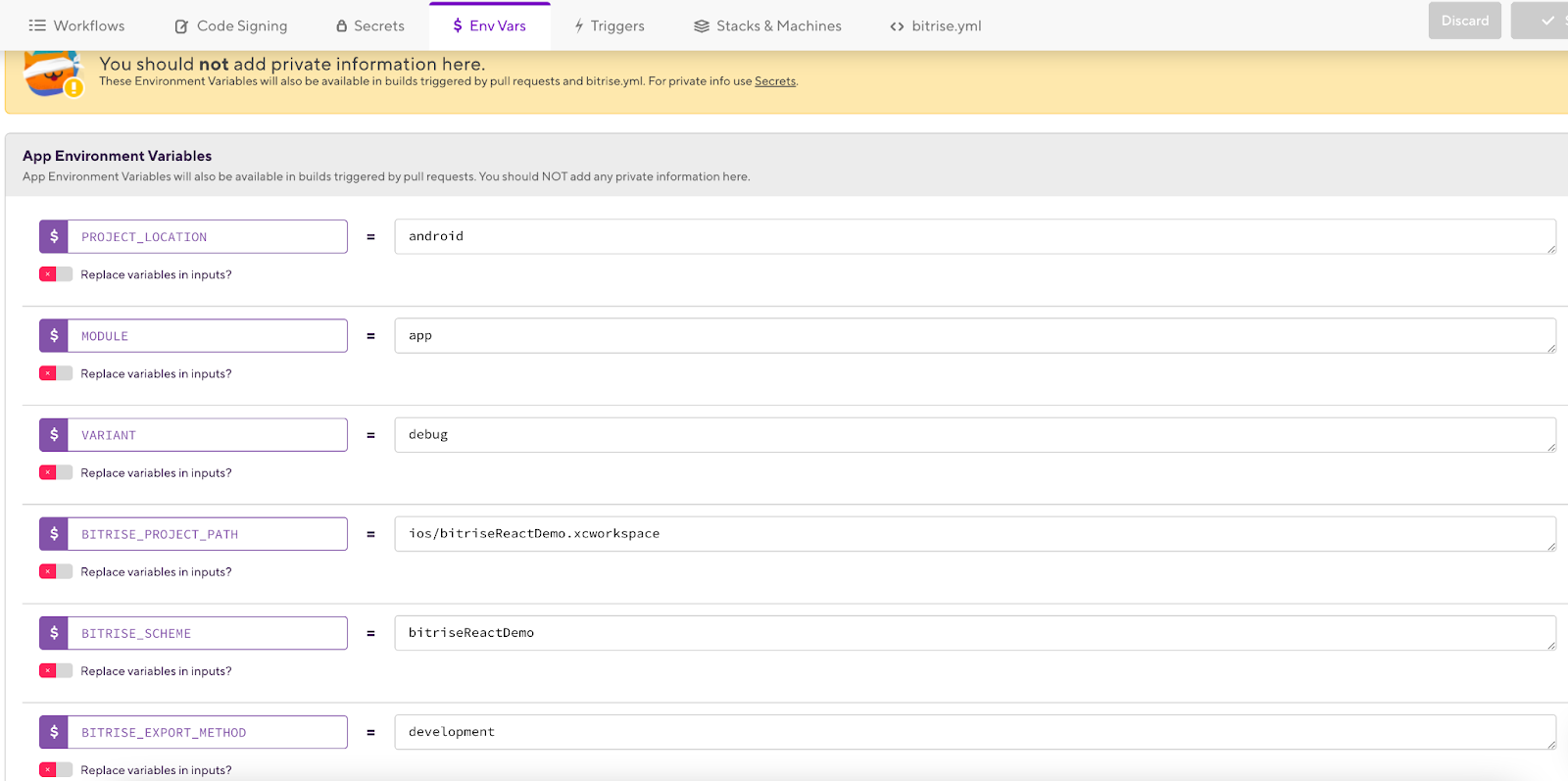Edit the VARIANT key field
This screenshot has height=781, width=1568.
tap(208, 434)
